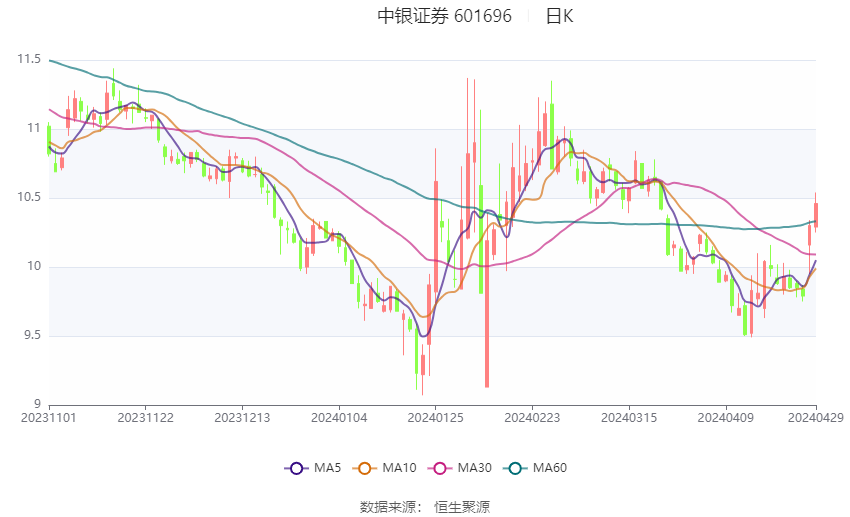Click the 20231213 x-axis date label
This screenshot has width=850, height=517.
[242, 417]
